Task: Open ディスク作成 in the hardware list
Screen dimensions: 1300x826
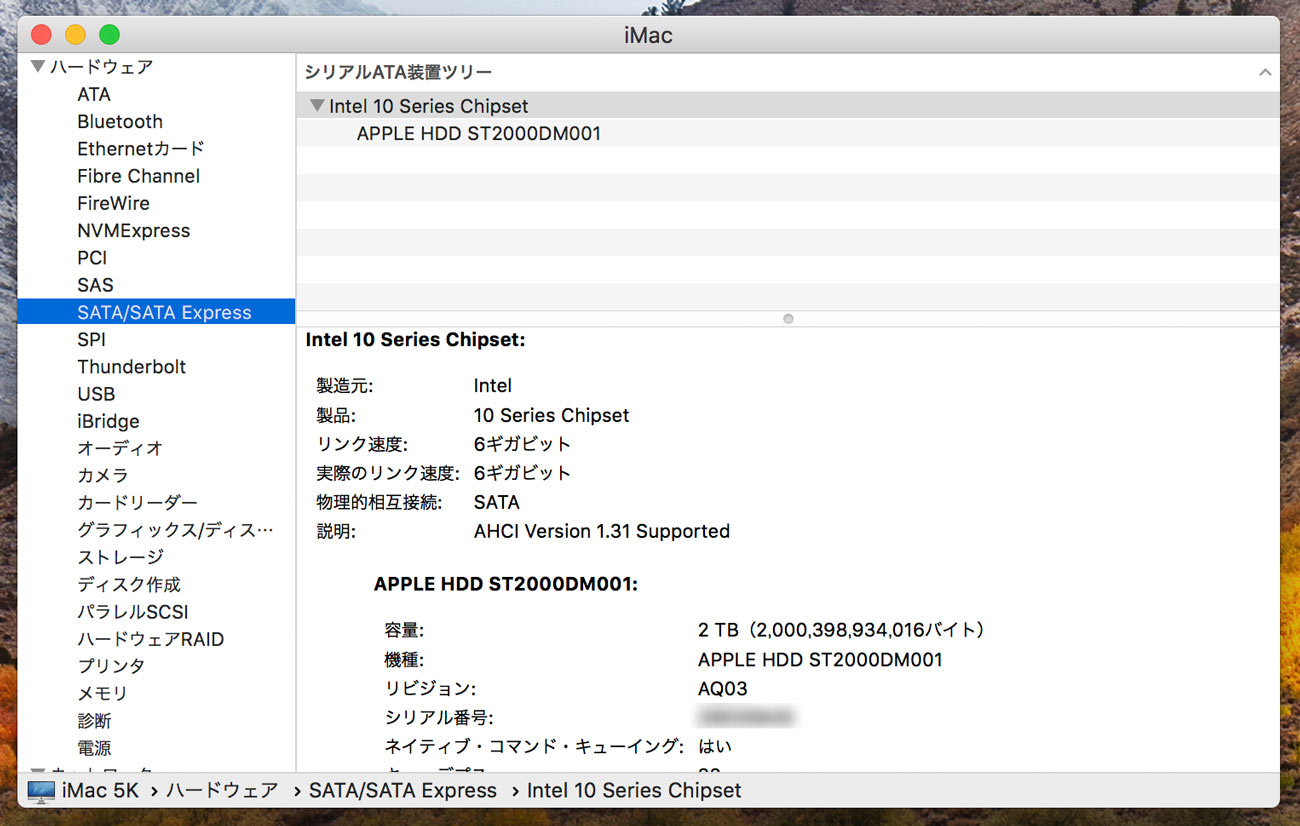Action: [129, 584]
